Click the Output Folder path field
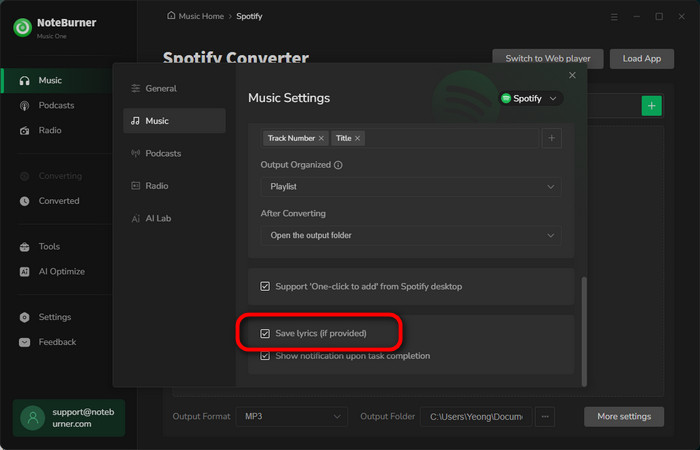This screenshot has height=450, width=700. click(x=476, y=417)
